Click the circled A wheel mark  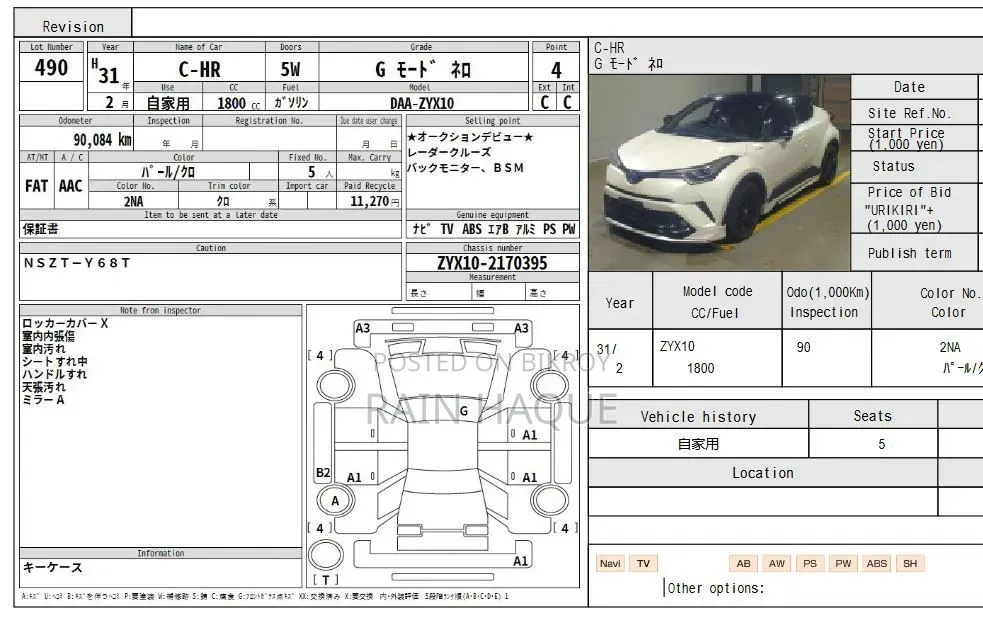335,501
